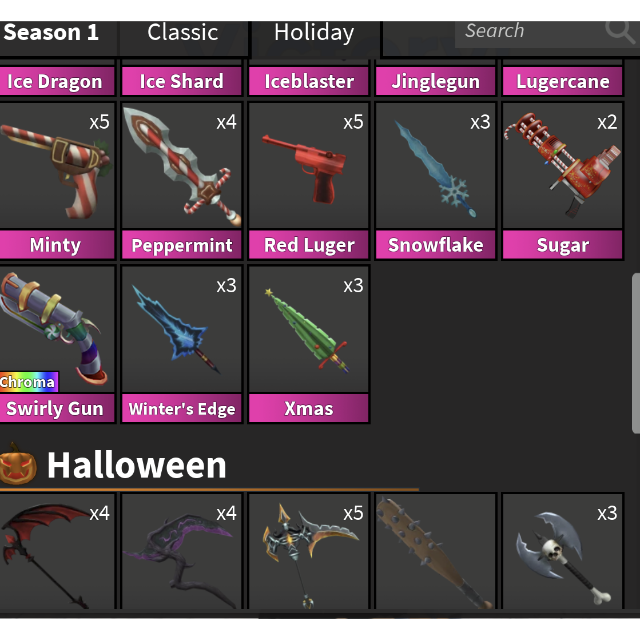Select the skull battle axe item
The width and height of the screenshot is (640, 640).
point(562,551)
